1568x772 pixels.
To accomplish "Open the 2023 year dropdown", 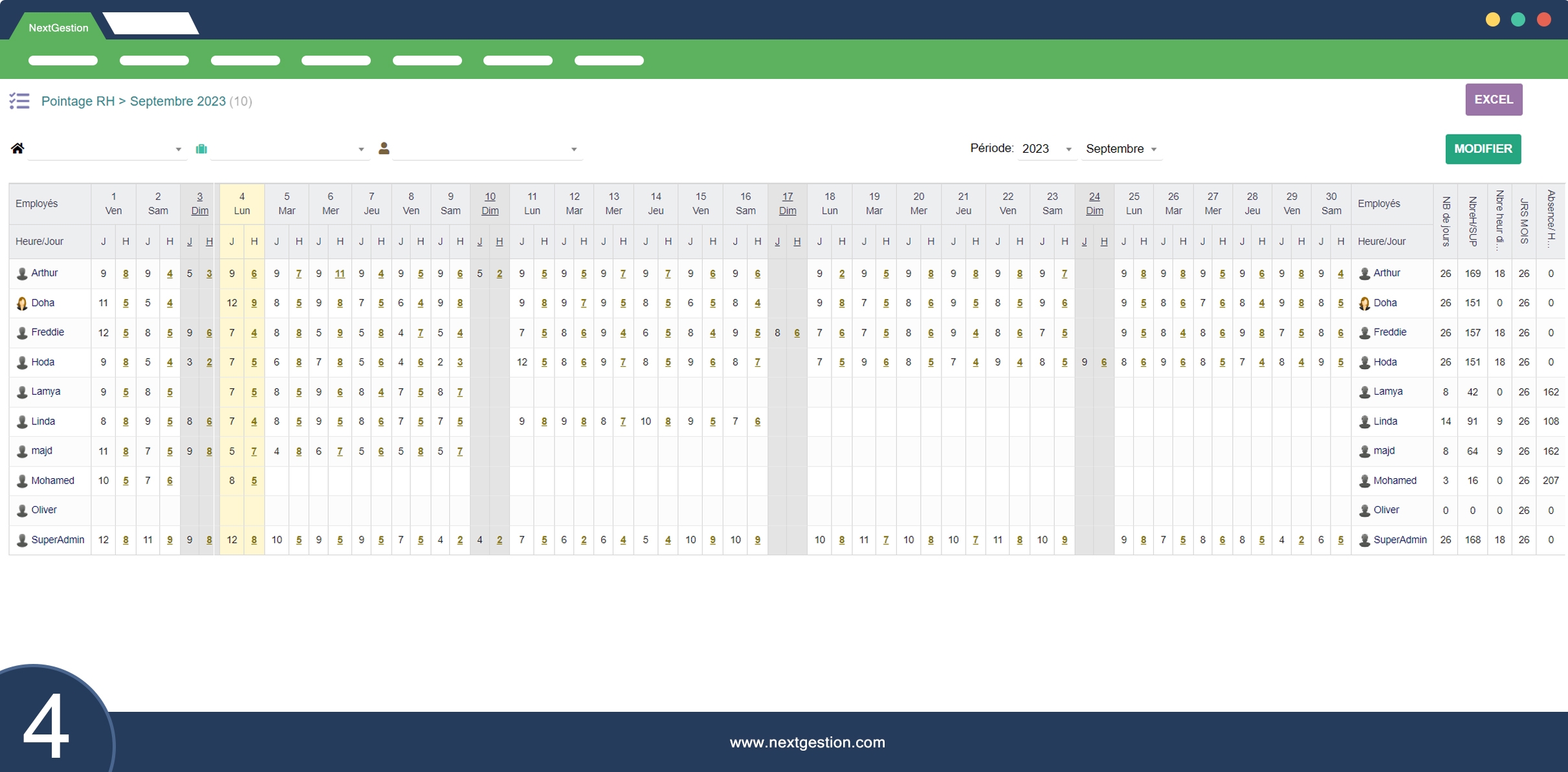I will pyautogui.click(x=1046, y=149).
